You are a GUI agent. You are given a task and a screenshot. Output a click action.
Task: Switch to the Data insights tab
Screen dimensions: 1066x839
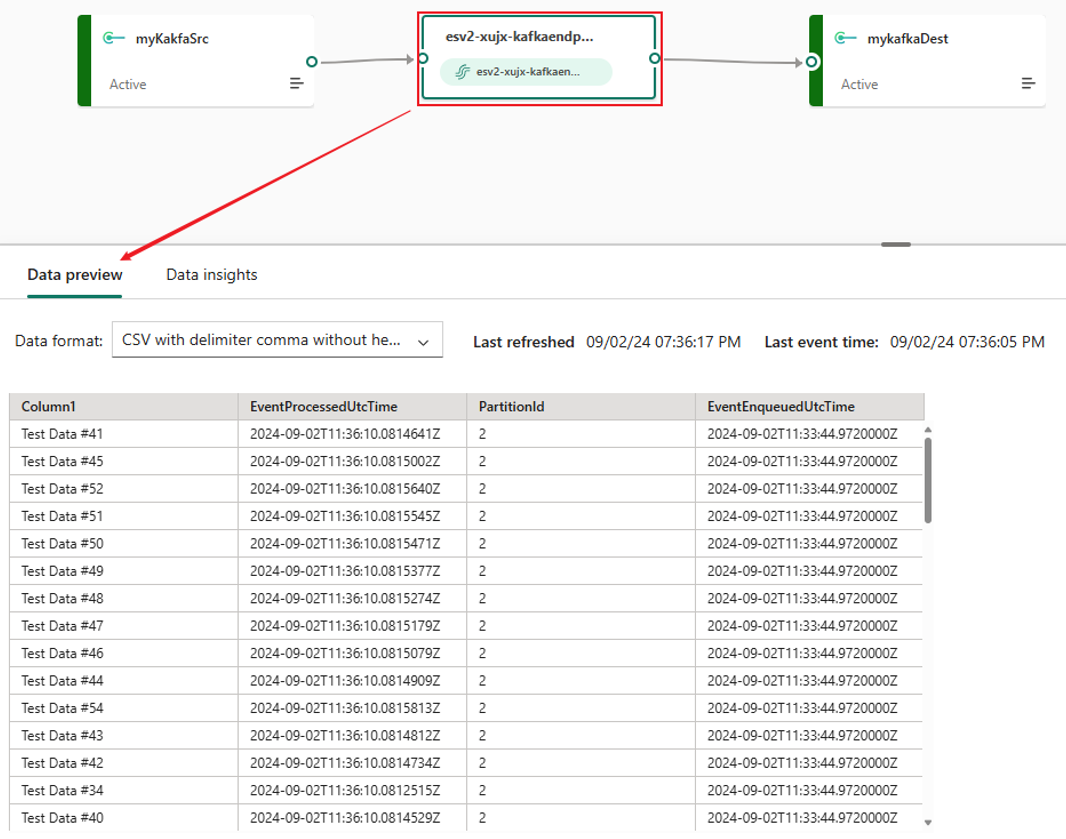211,274
